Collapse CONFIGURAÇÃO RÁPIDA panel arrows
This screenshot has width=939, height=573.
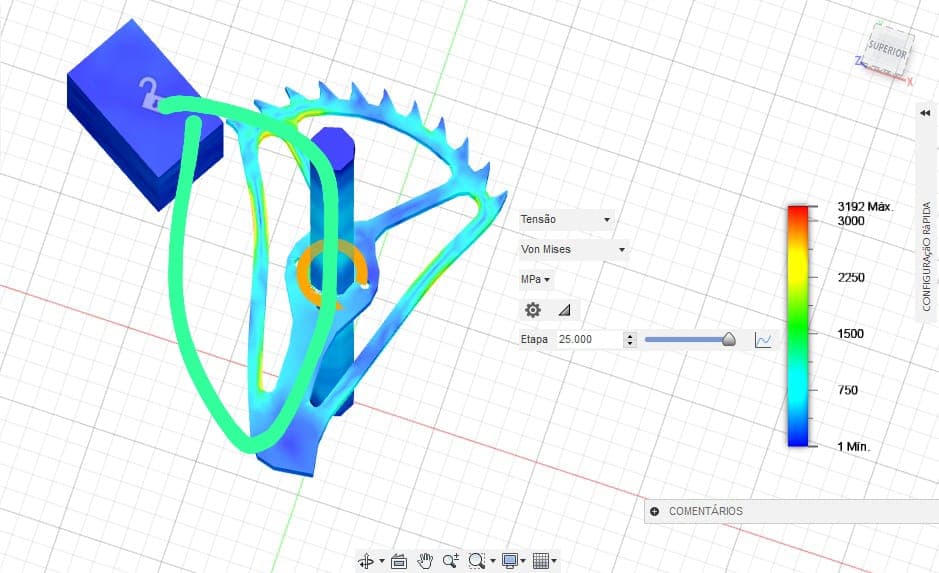925,113
